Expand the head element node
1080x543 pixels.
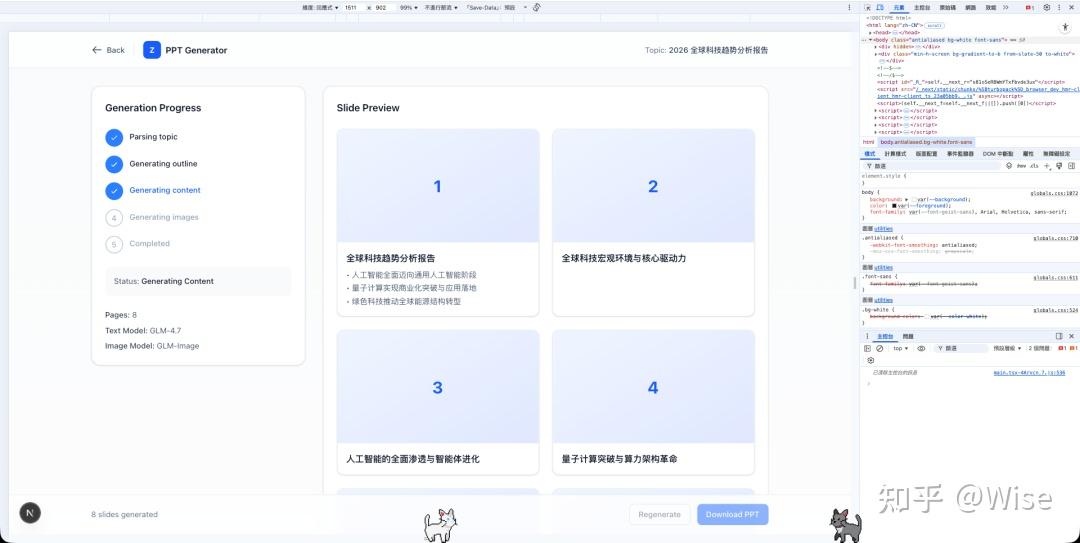(869, 32)
